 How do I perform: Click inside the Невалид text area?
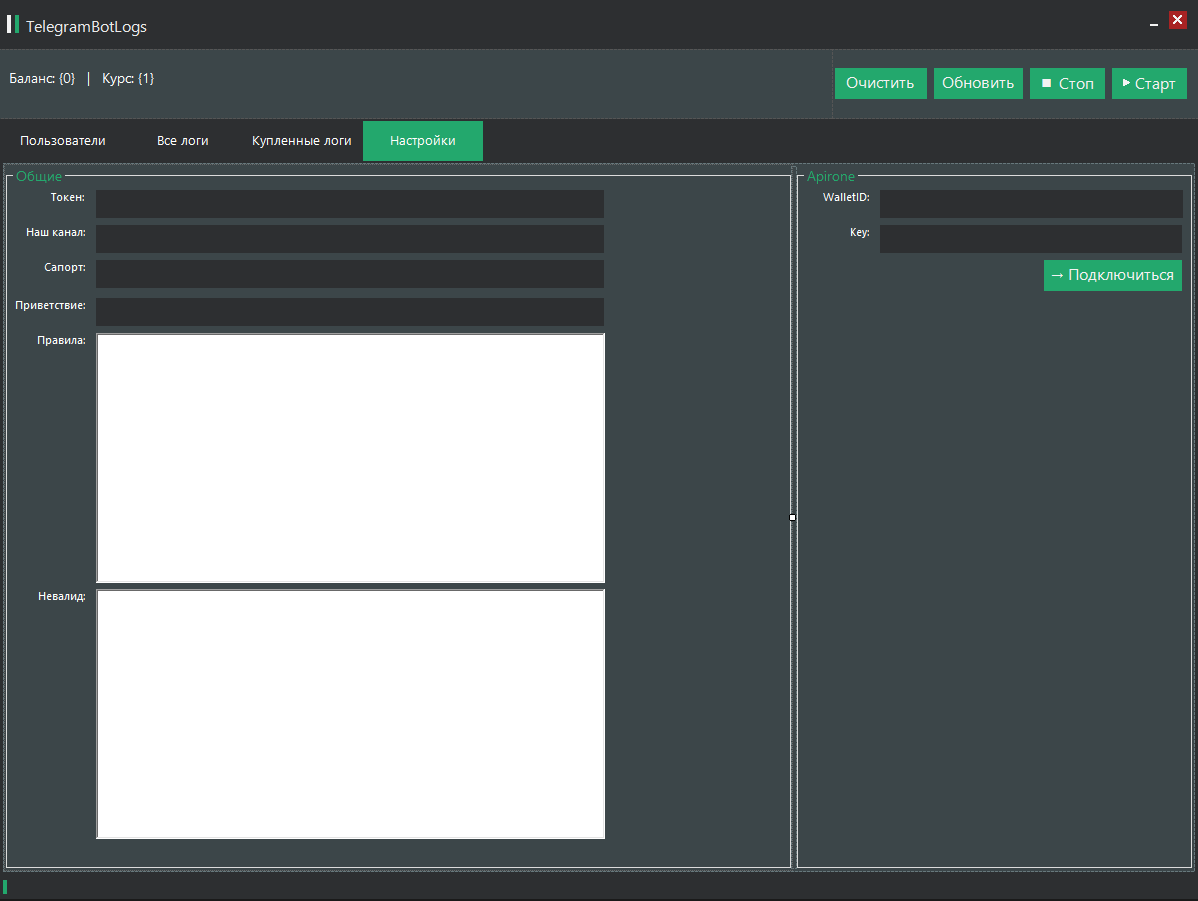(x=350, y=714)
